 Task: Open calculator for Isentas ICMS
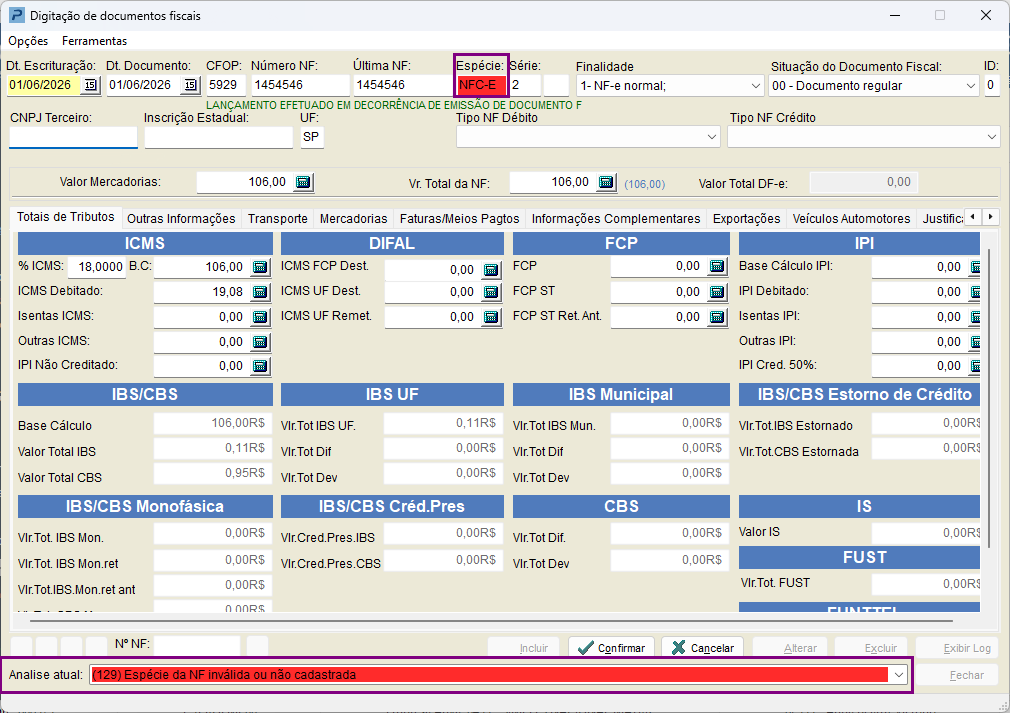point(260,317)
